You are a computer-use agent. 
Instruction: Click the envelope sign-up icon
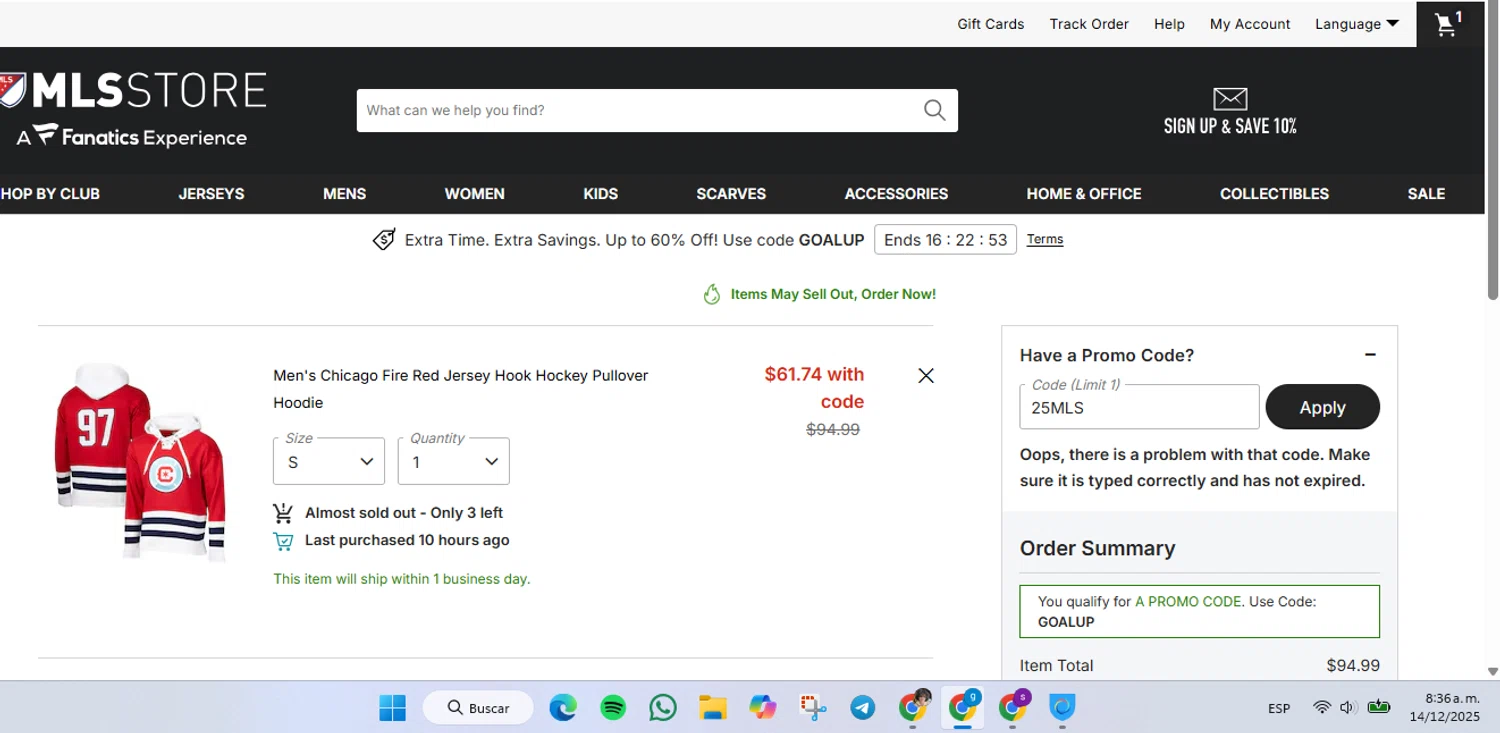coord(1230,98)
